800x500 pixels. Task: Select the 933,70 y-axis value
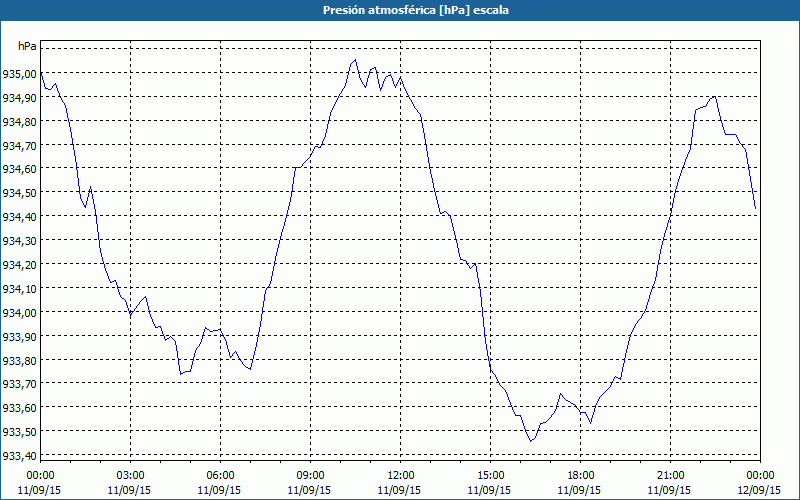(19, 384)
